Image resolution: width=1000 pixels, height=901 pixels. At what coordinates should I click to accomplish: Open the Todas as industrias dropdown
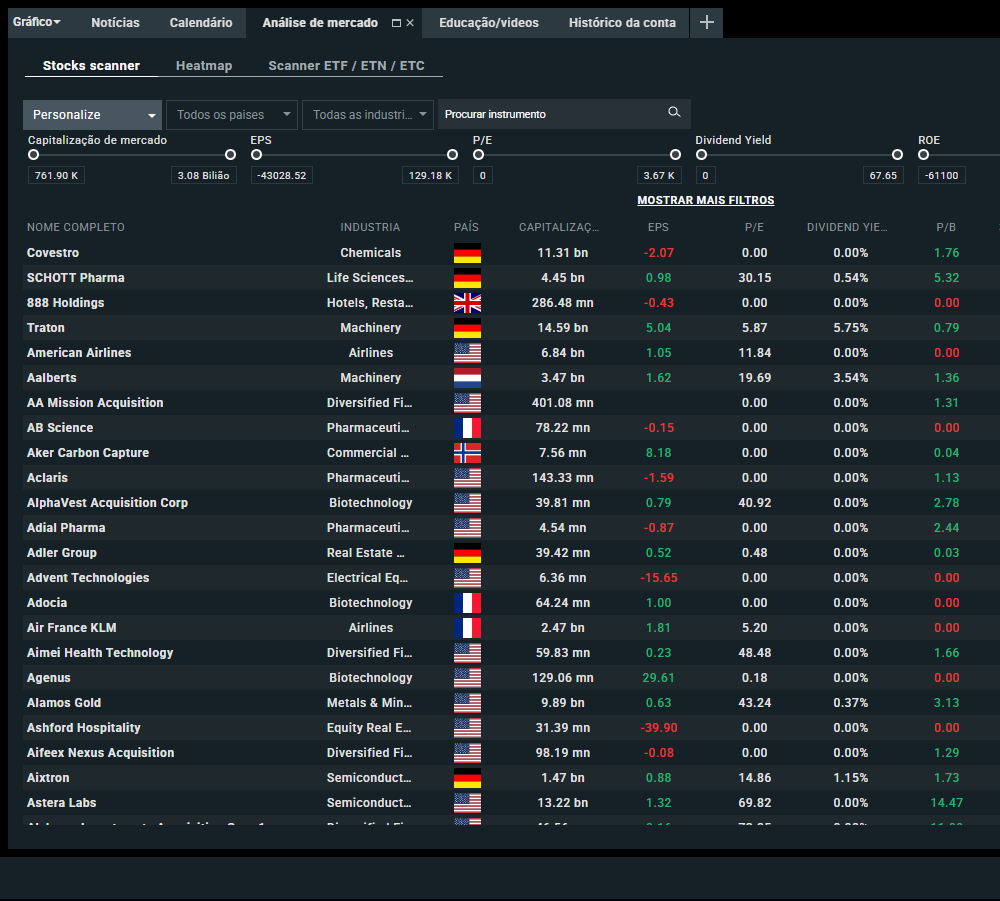[368, 115]
